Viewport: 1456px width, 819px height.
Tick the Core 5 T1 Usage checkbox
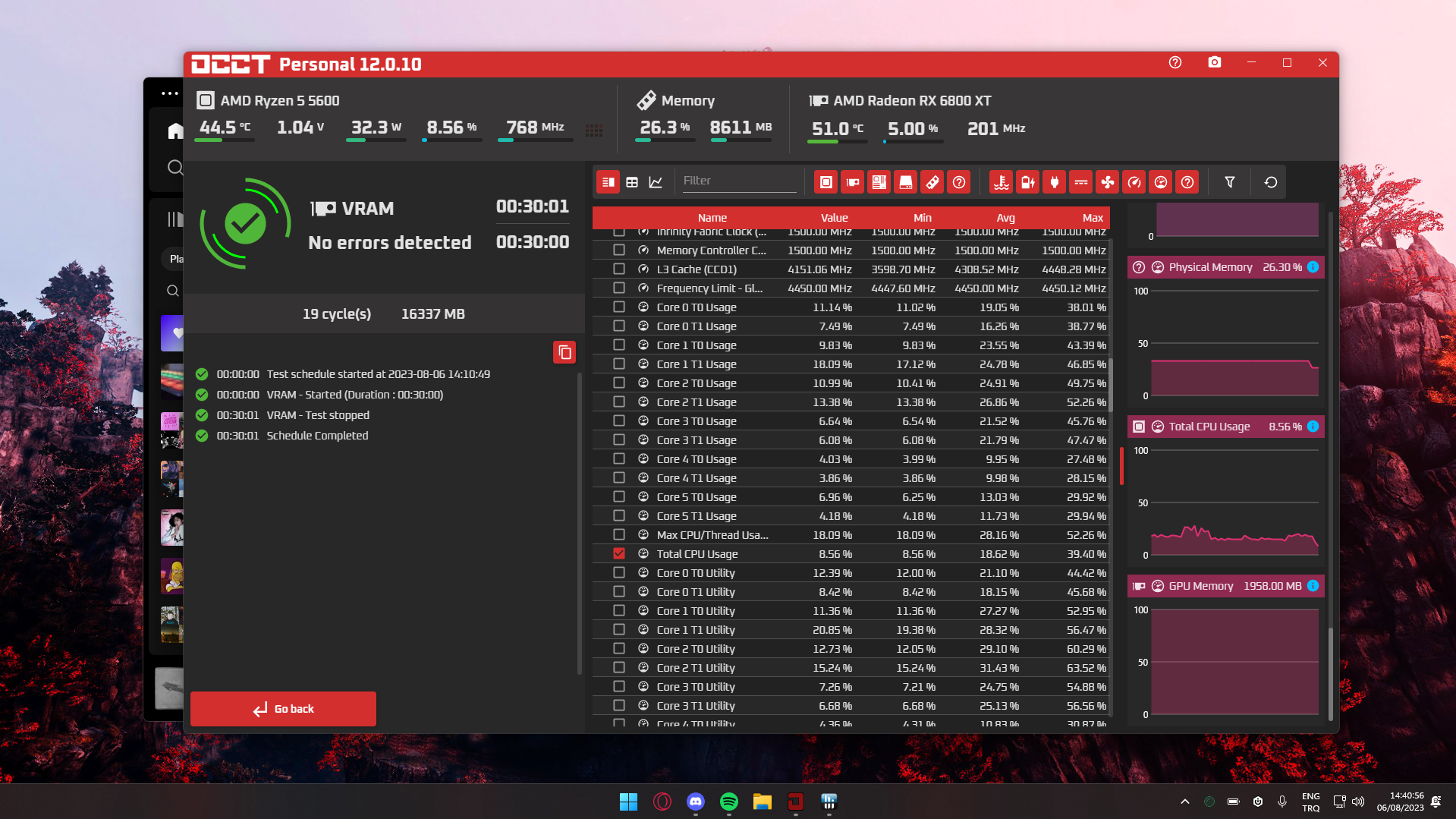pos(619,516)
